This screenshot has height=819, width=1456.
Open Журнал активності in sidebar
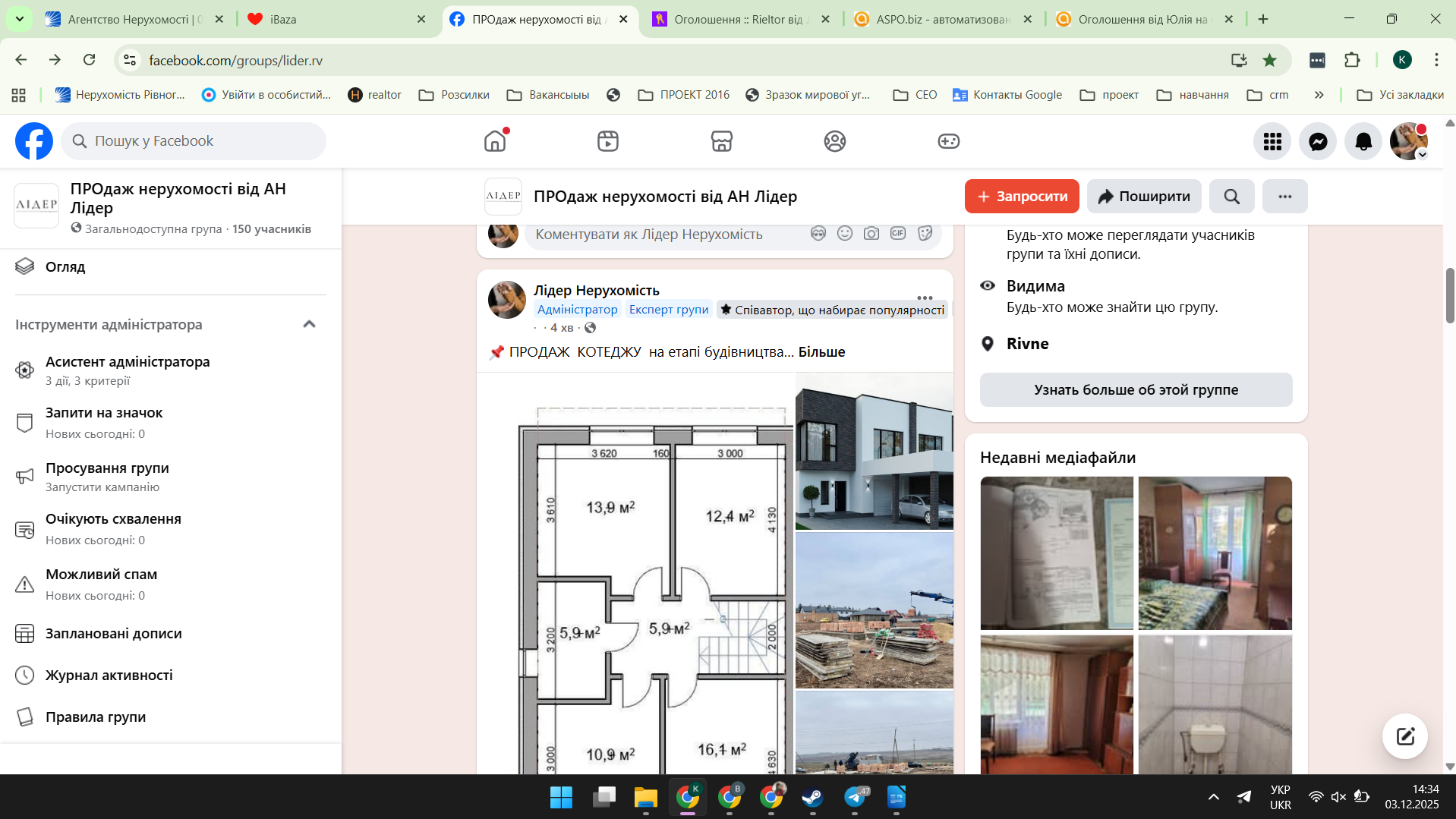(x=109, y=675)
